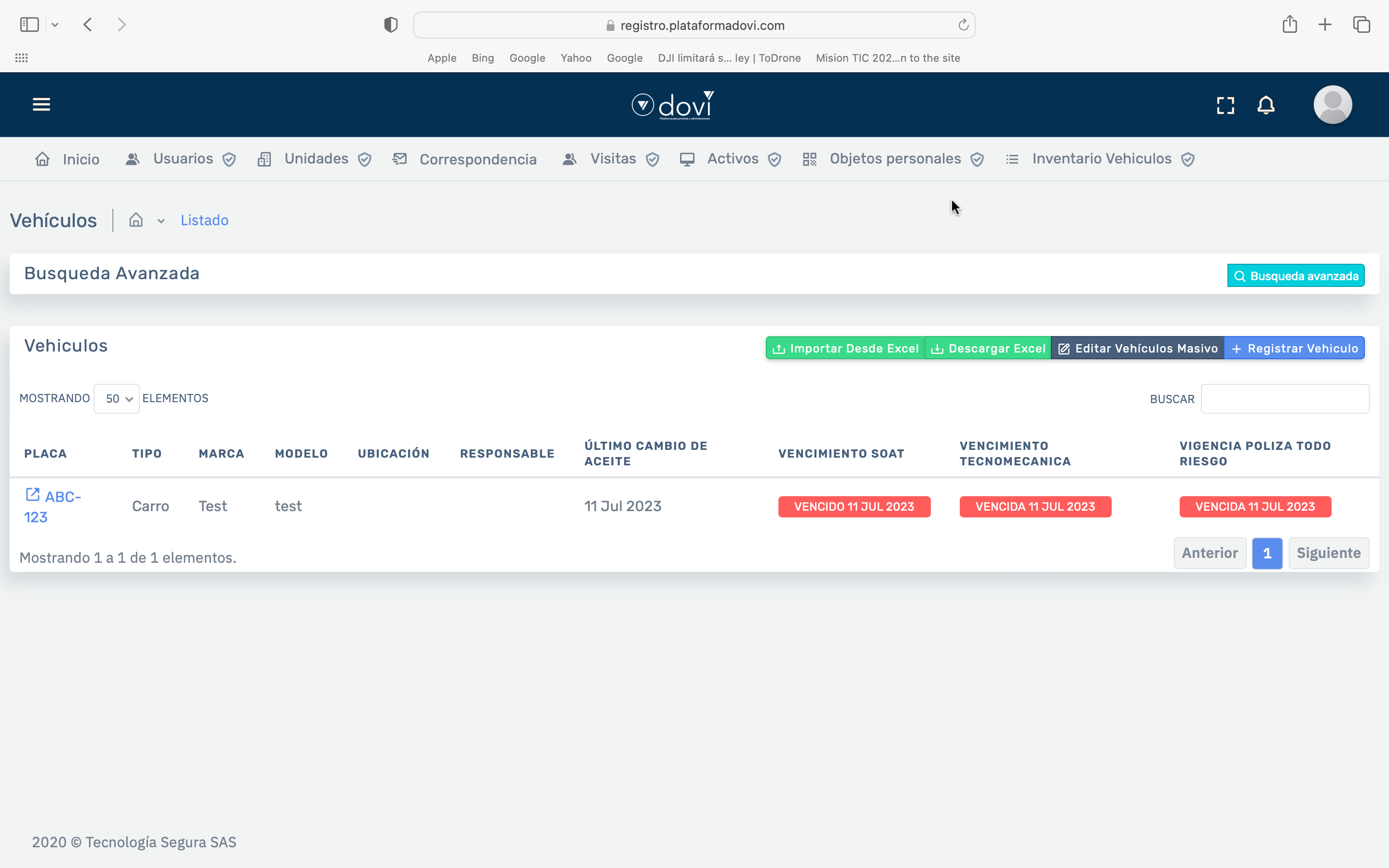The height and width of the screenshot is (868, 1389).
Task: Open the hamburger menu icon
Action: (x=41, y=105)
